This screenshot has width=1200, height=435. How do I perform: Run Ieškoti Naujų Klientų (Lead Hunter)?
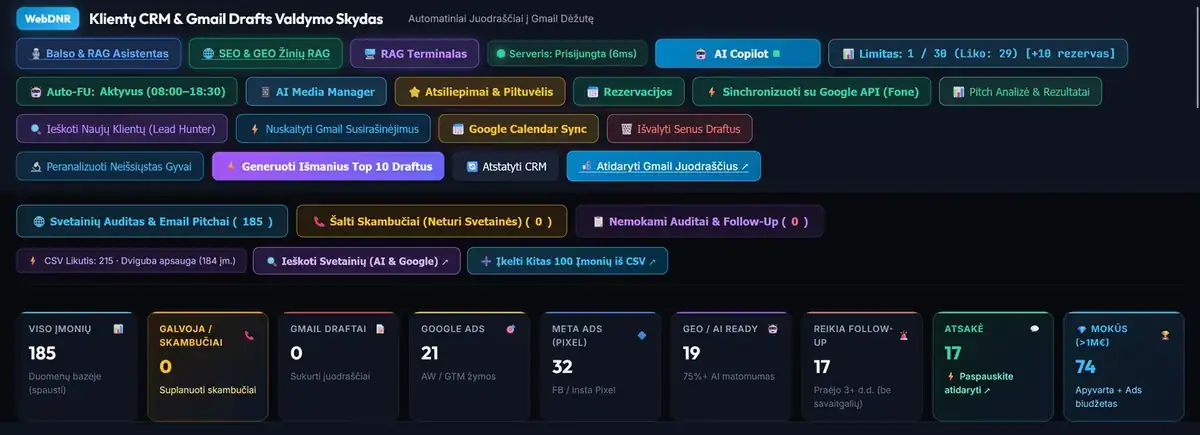tap(122, 129)
